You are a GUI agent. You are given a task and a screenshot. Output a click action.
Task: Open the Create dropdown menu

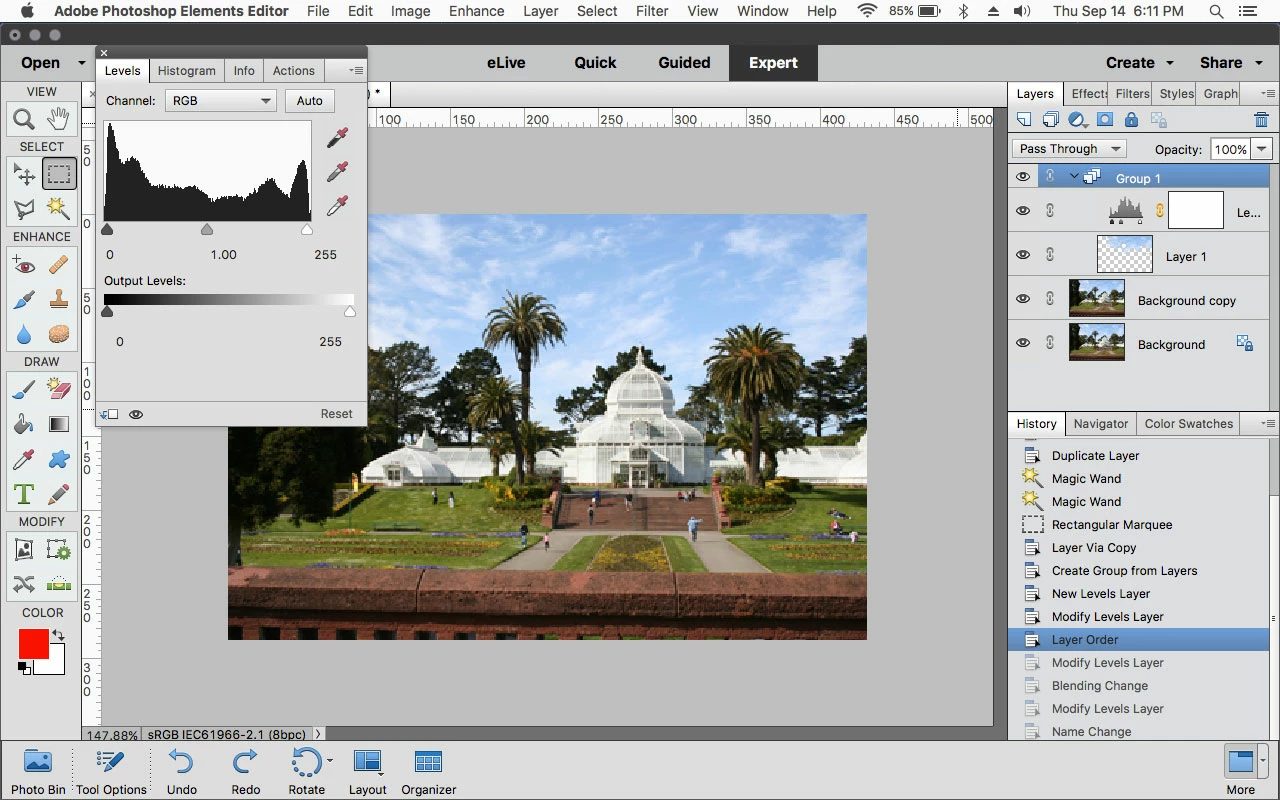[1140, 62]
